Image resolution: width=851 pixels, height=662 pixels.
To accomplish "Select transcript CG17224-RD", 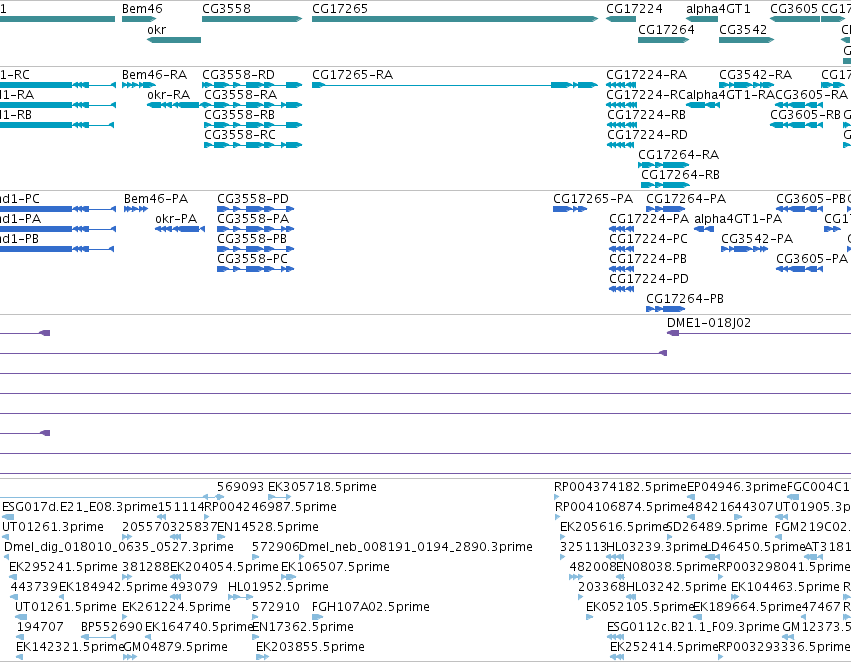I will pyautogui.click(x=621, y=145).
